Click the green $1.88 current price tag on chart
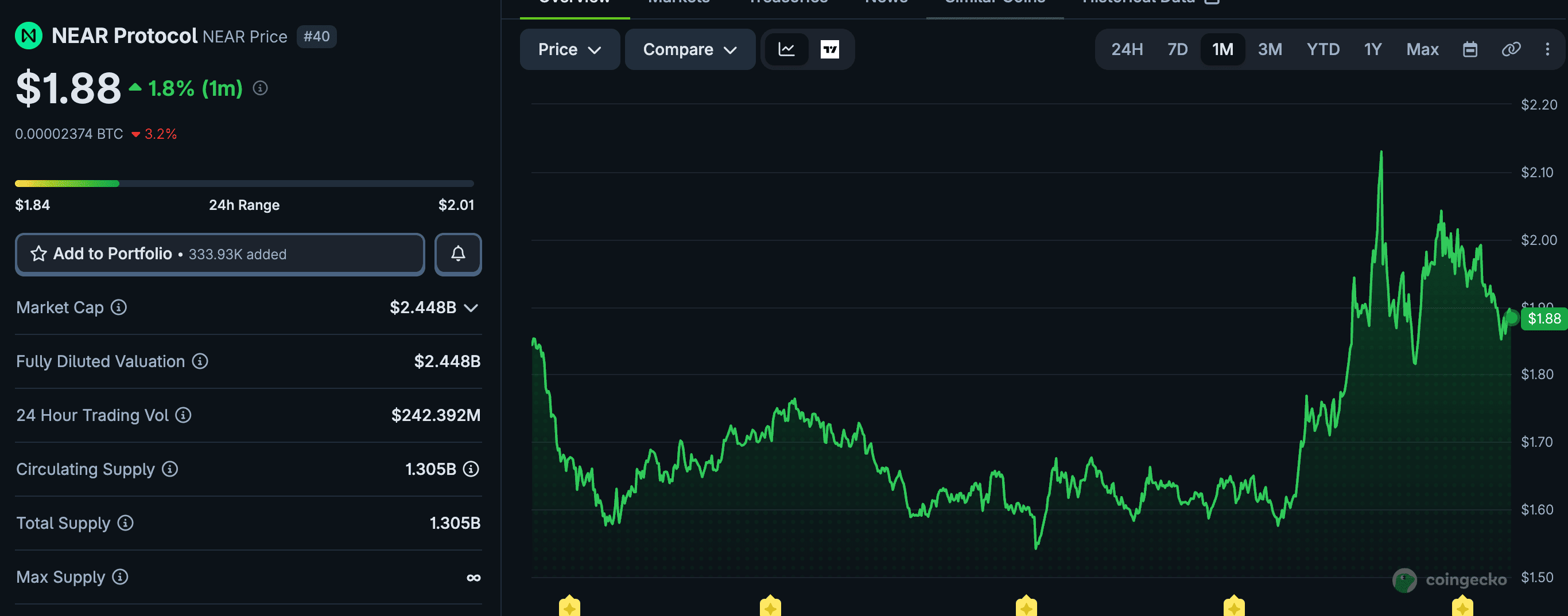Screen dimensions: 1568x616 coord(1544,319)
